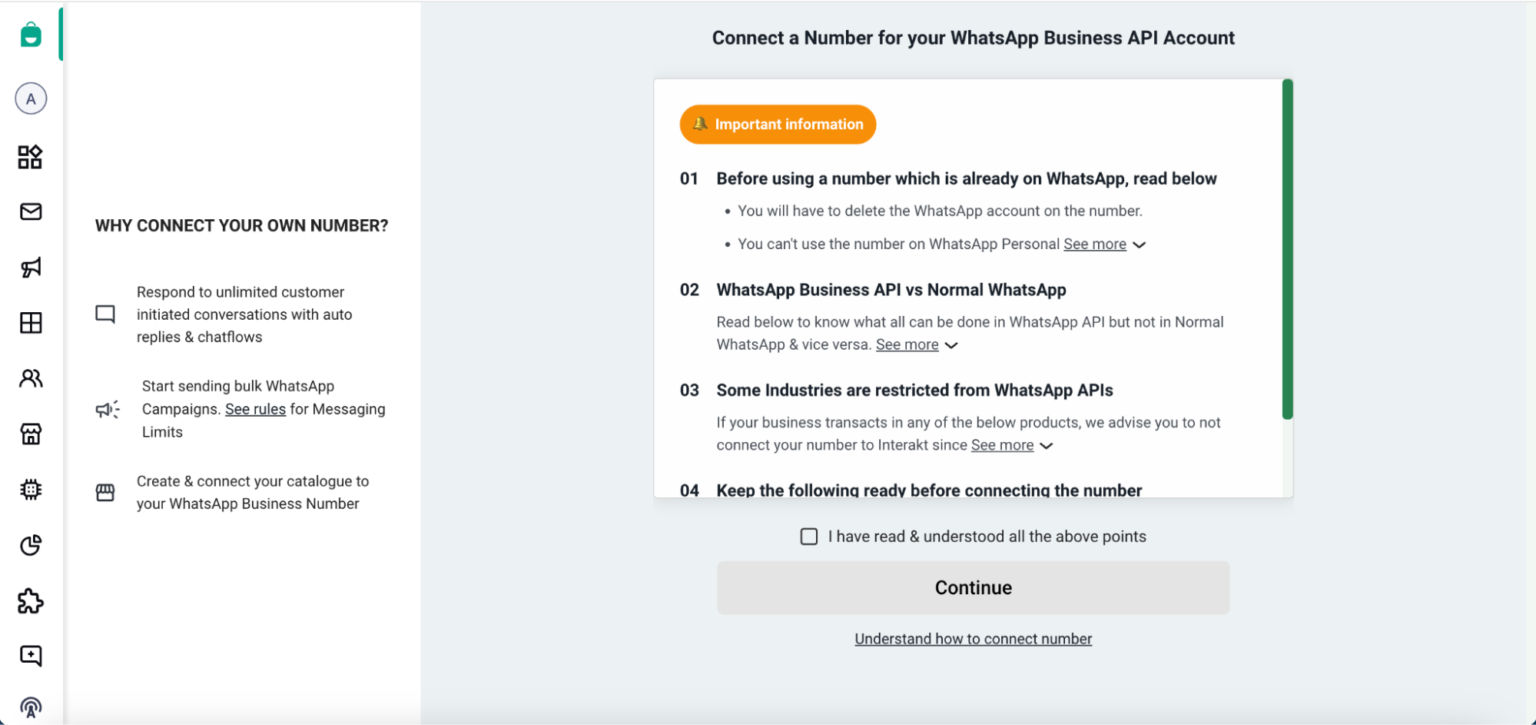
Task: Open the support headset icon
Action: [x=30, y=705]
